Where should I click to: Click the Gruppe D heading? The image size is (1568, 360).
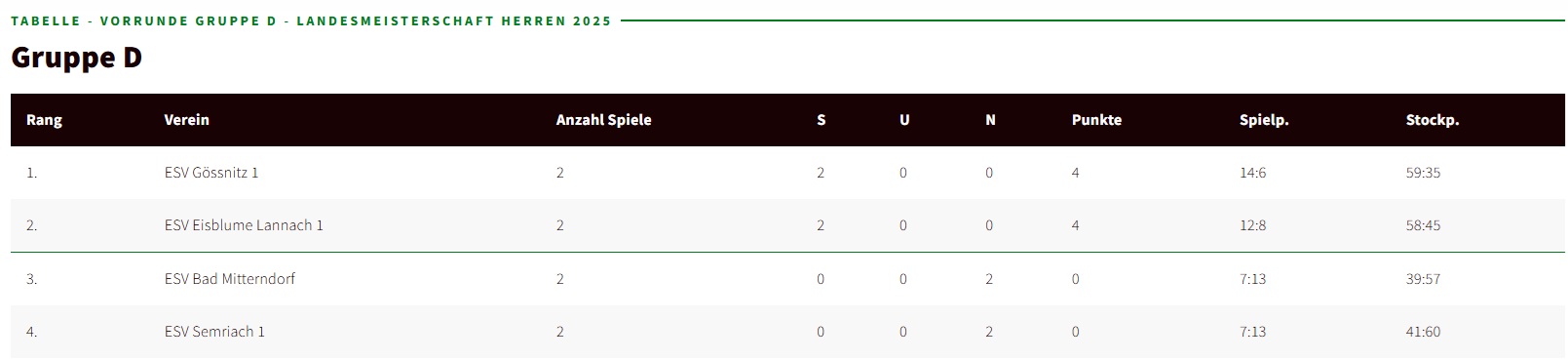[76, 58]
